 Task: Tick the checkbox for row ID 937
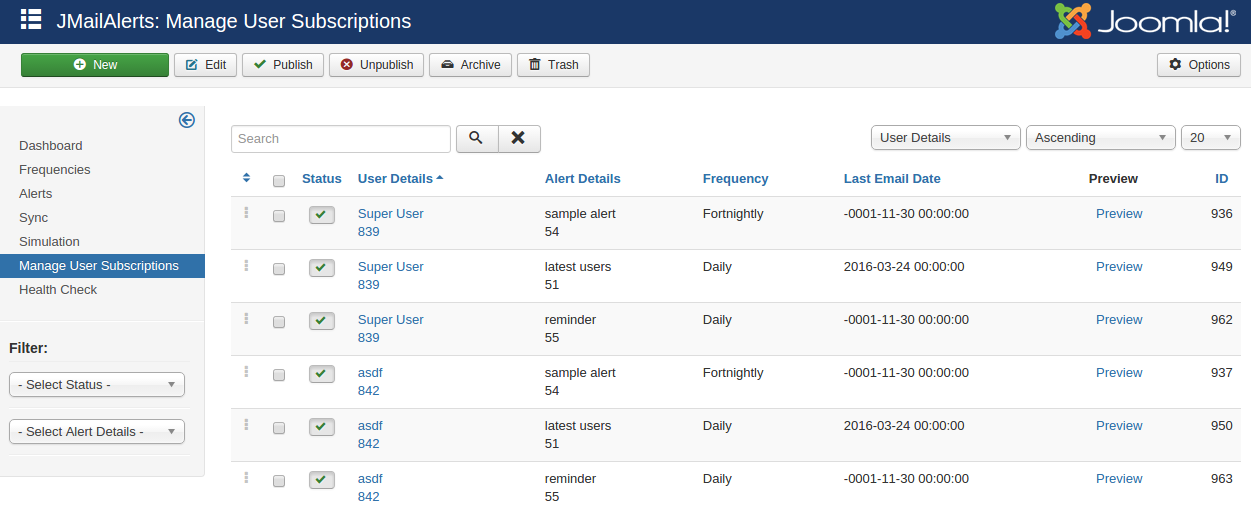pyautogui.click(x=279, y=375)
